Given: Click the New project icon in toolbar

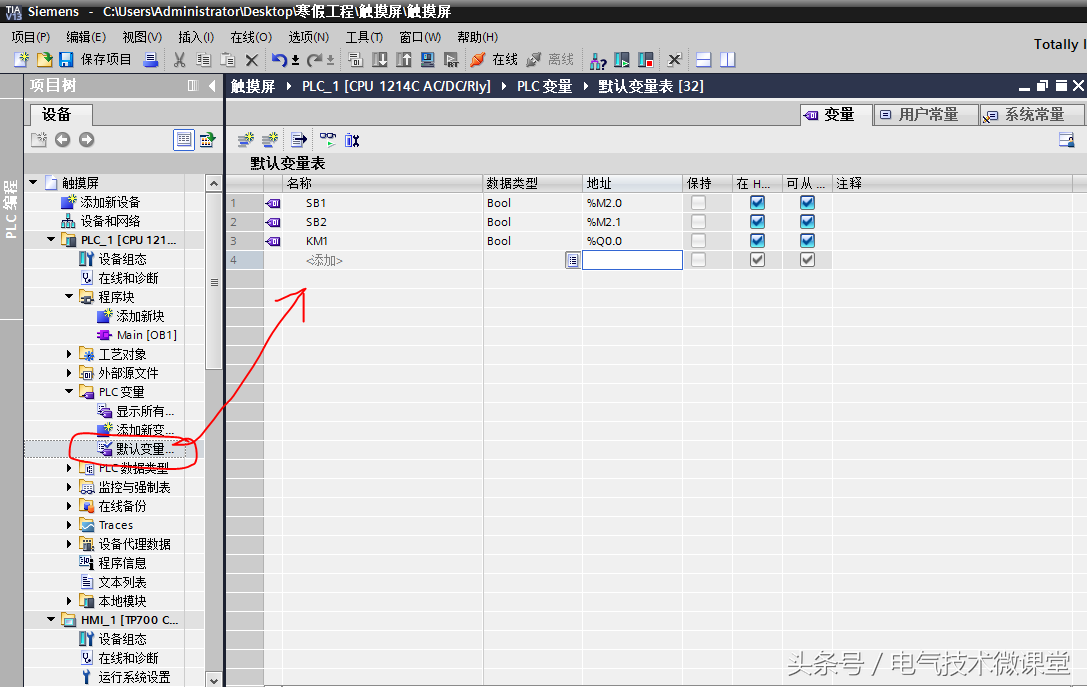Looking at the screenshot, I should coord(21,60).
